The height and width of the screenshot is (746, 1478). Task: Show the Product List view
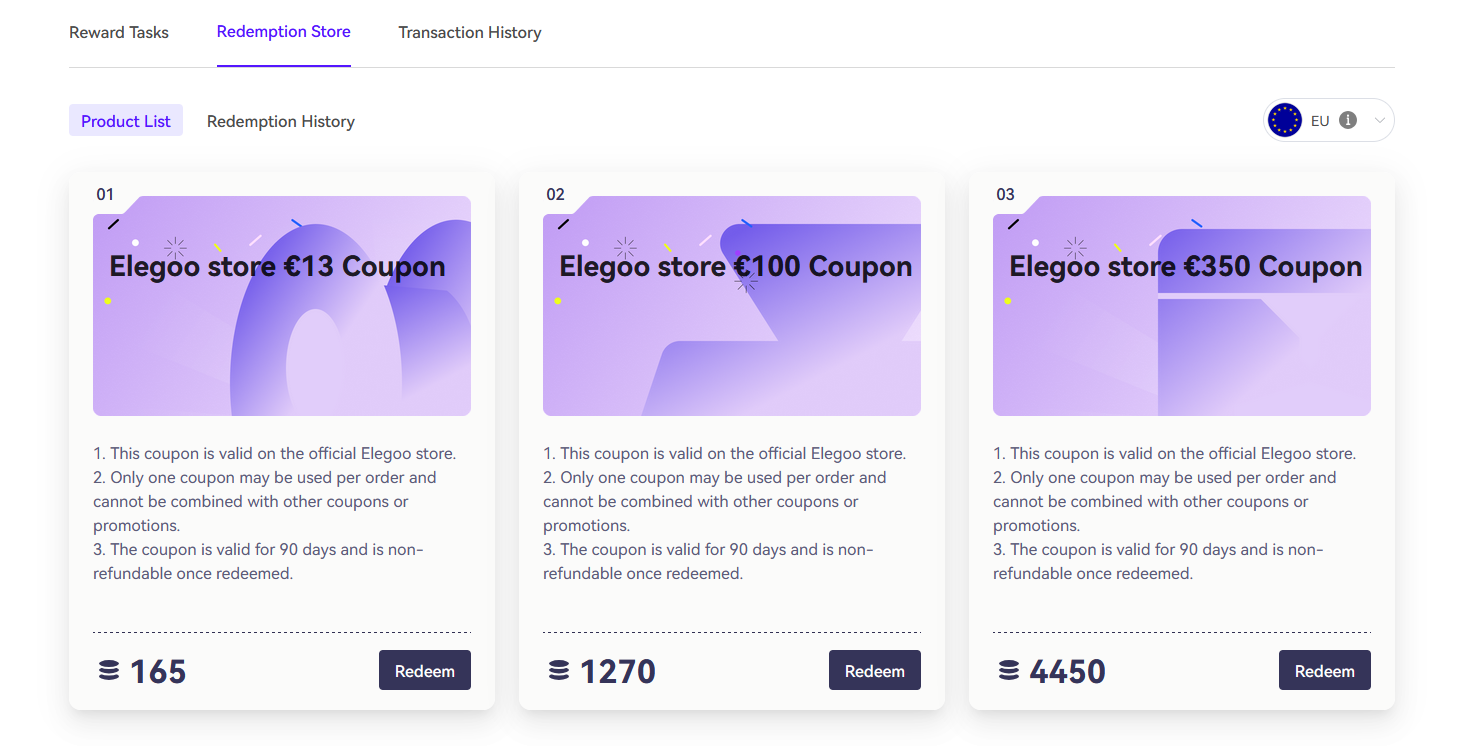[x=126, y=121]
